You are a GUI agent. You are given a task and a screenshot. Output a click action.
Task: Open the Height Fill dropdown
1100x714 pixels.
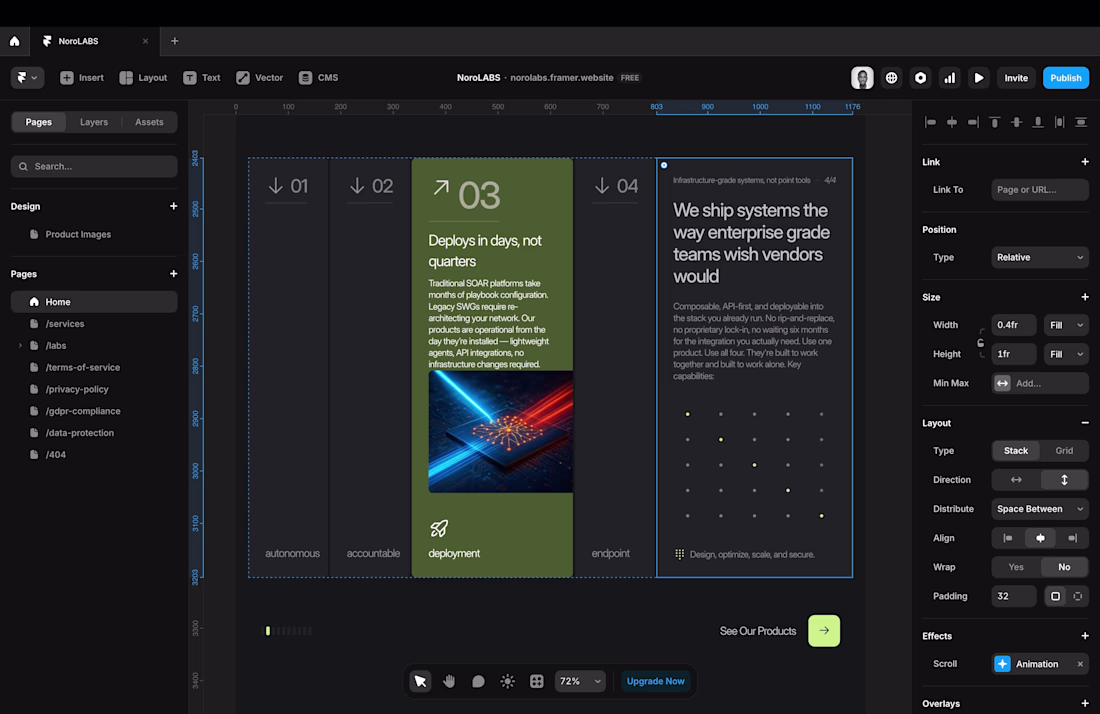[x=1066, y=354]
